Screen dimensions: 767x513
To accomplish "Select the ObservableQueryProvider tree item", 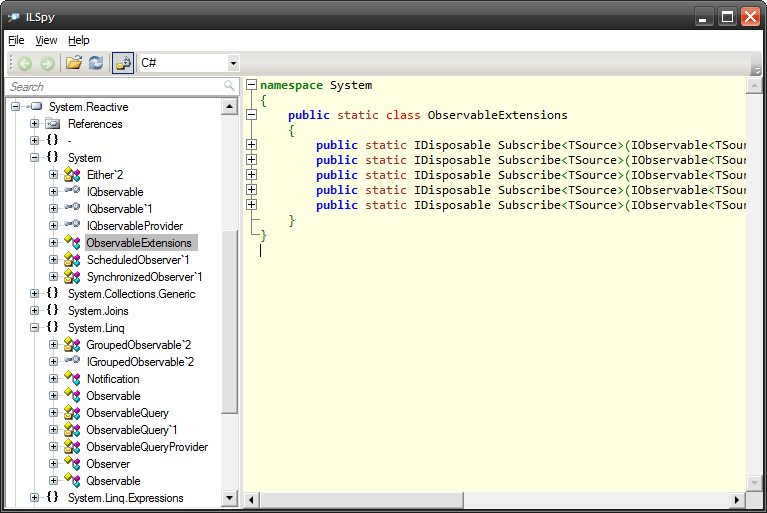I will (147, 447).
